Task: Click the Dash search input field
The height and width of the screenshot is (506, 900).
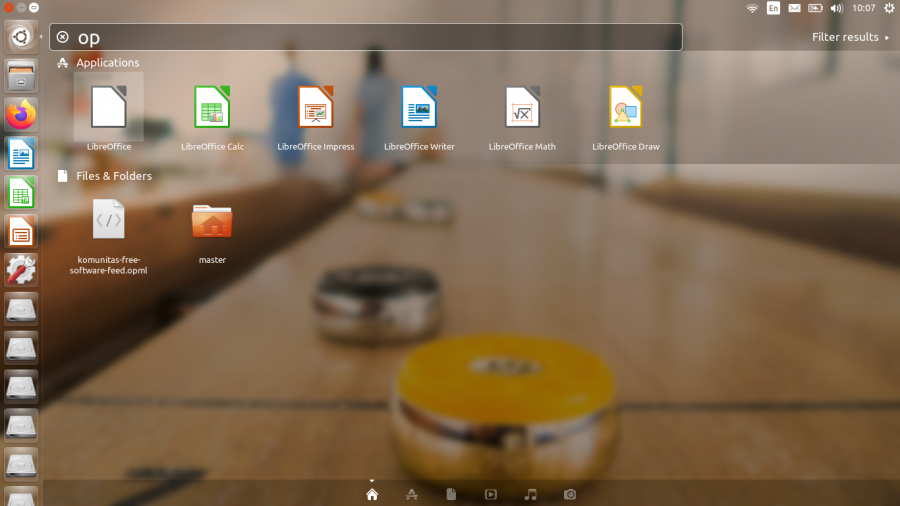Action: (x=380, y=37)
